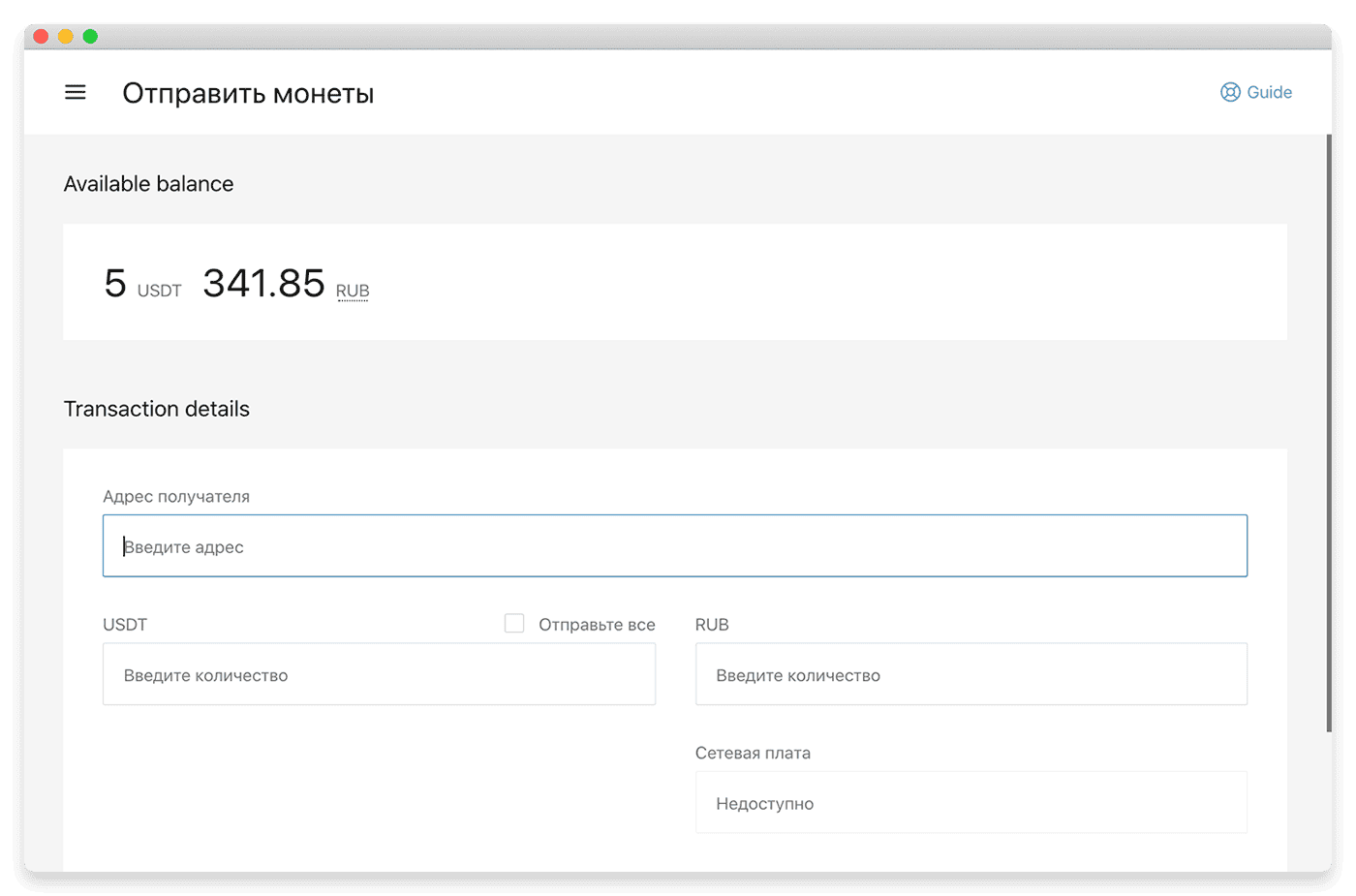The image size is (1356, 896).
Task: Click the vertical scrollbar on the right
Action: pos(1329,433)
